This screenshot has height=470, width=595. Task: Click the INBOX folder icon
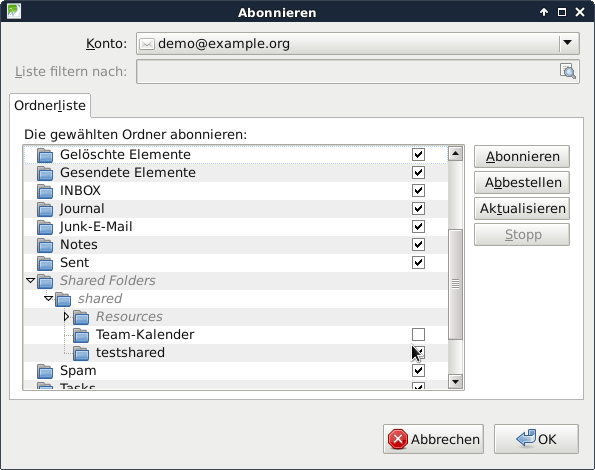pos(45,190)
